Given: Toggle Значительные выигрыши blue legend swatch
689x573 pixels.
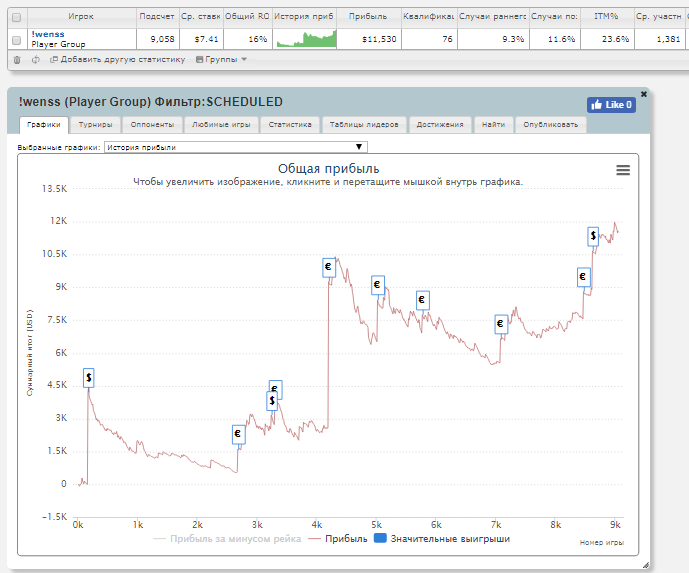Looking at the screenshot, I should coord(380,539).
